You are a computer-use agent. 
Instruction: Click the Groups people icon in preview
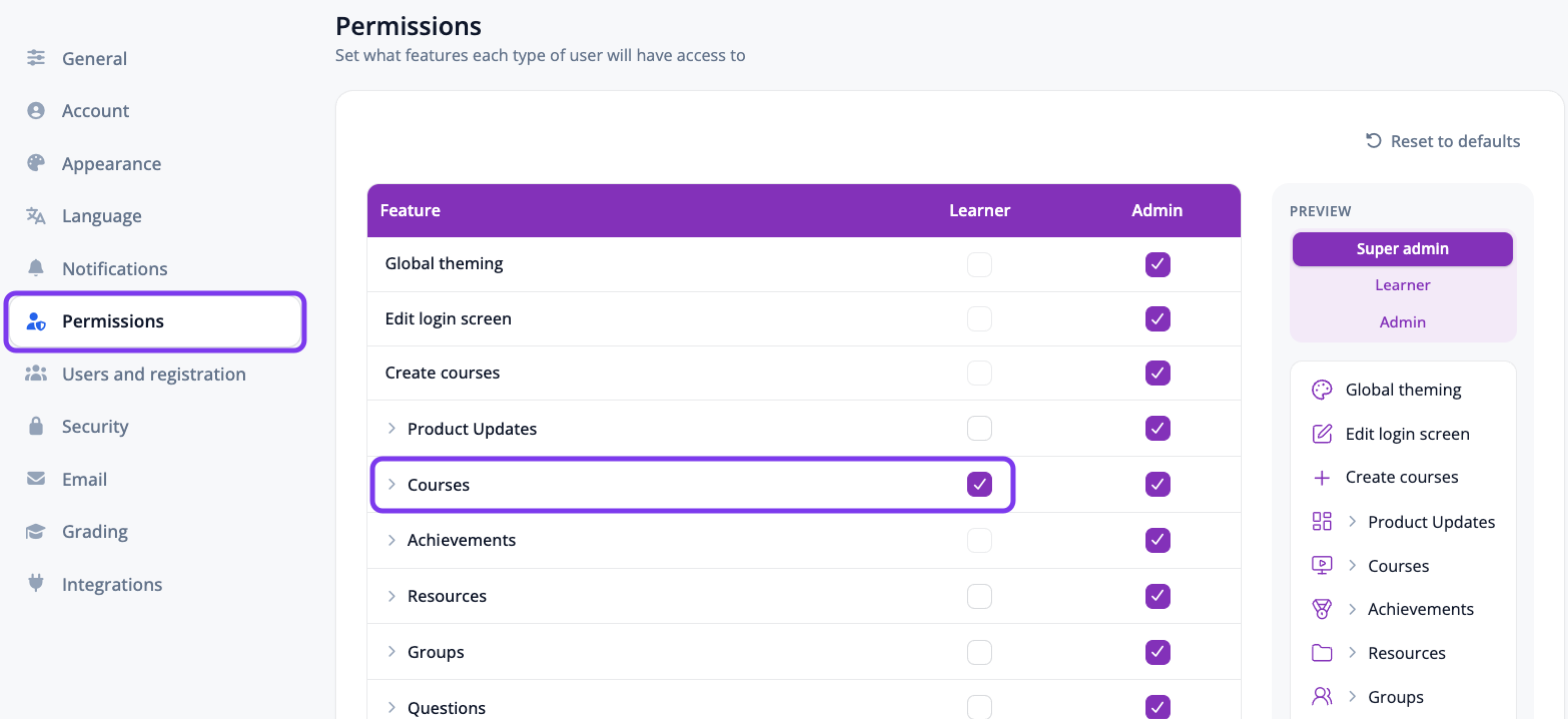[x=1322, y=696]
